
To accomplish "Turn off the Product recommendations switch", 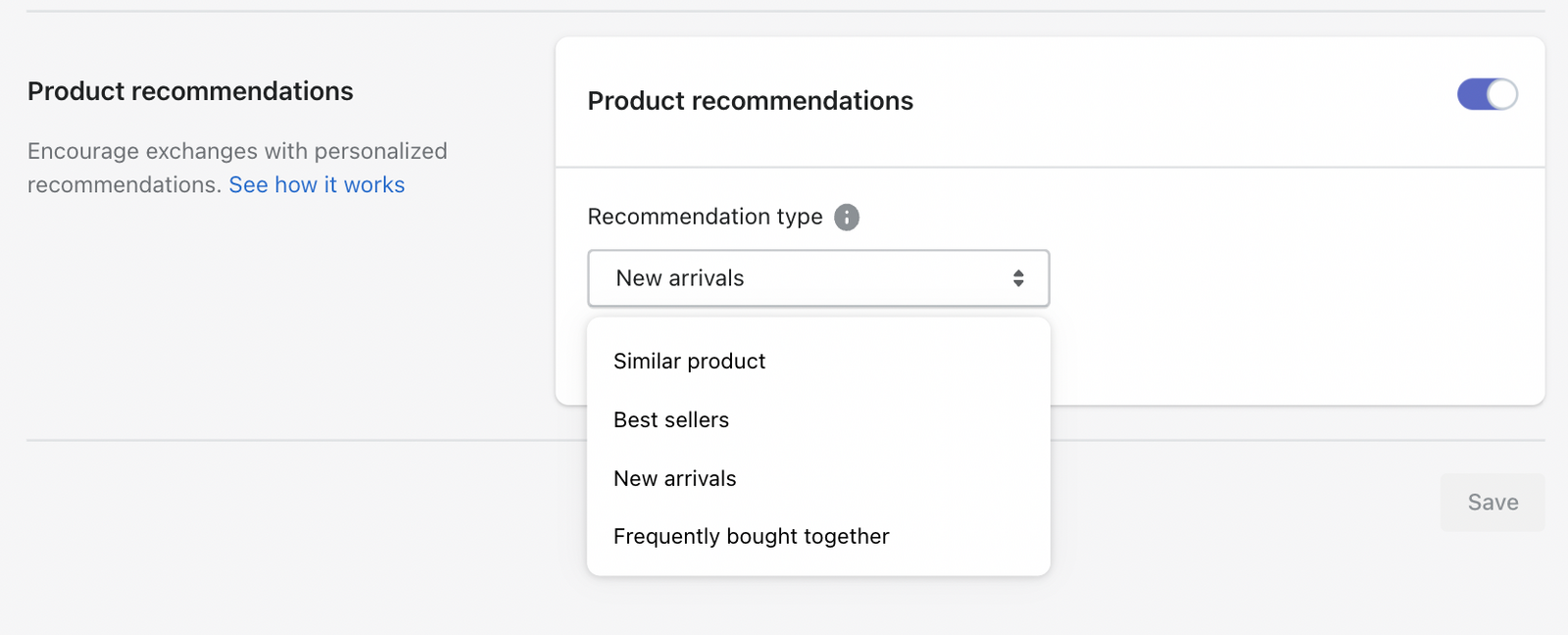I will pos(1487,94).
